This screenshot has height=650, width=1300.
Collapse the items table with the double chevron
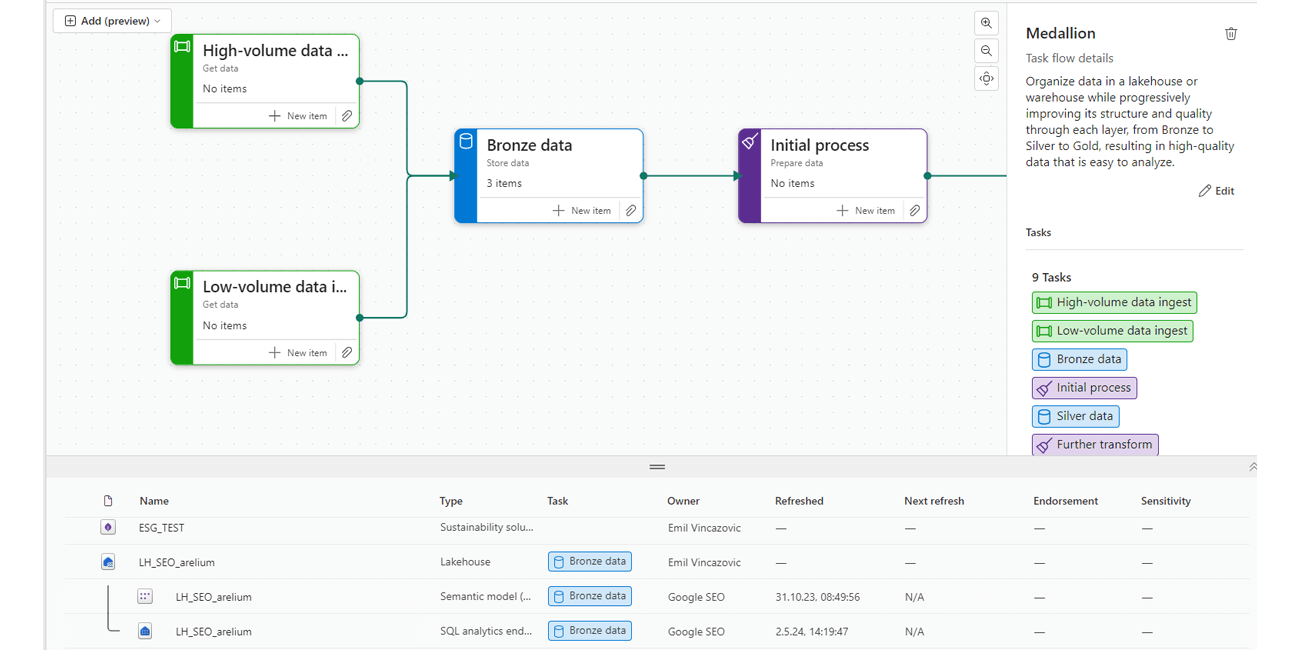point(1253,466)
